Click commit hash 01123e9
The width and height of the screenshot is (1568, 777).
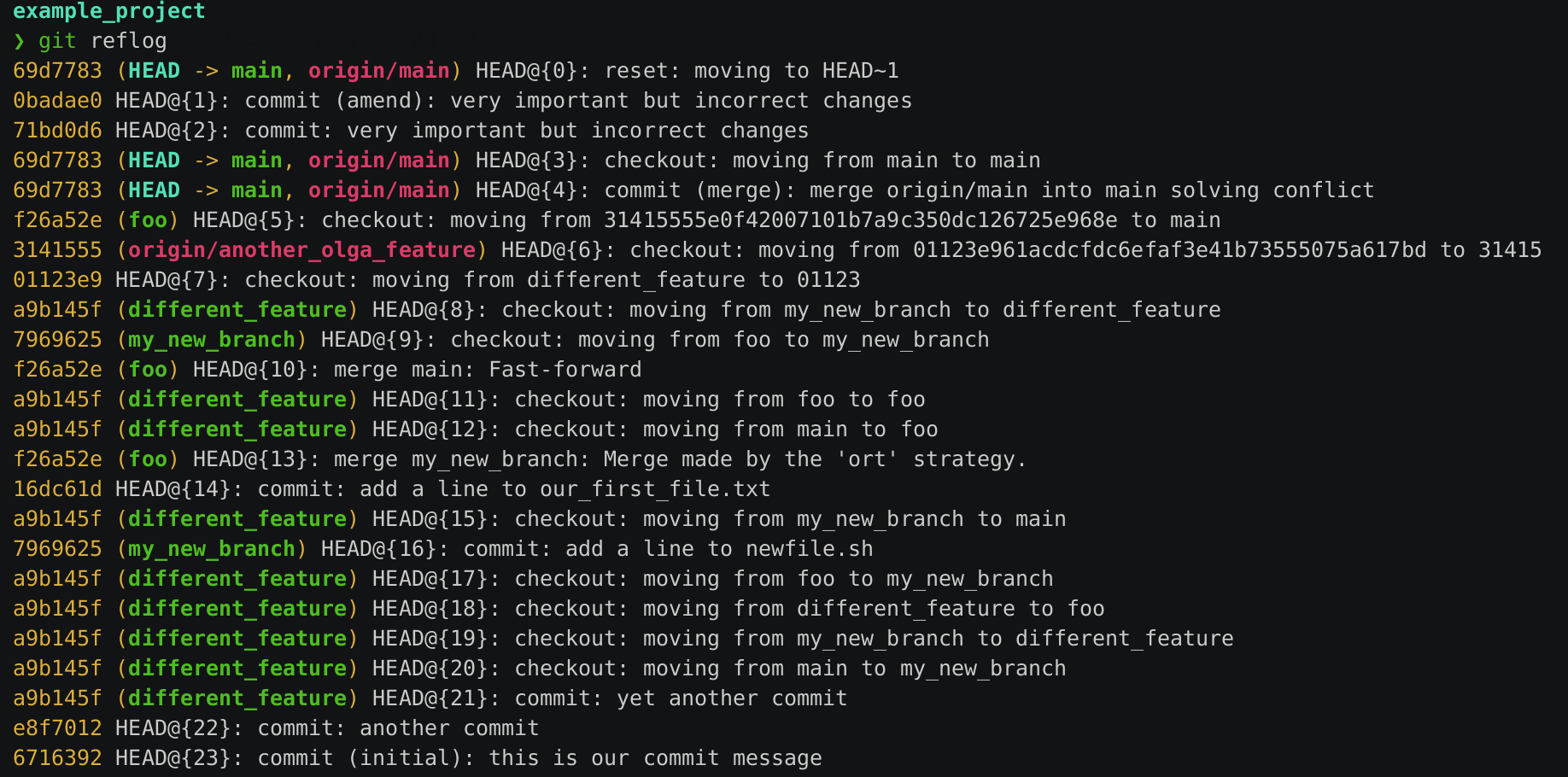point(57,280)
